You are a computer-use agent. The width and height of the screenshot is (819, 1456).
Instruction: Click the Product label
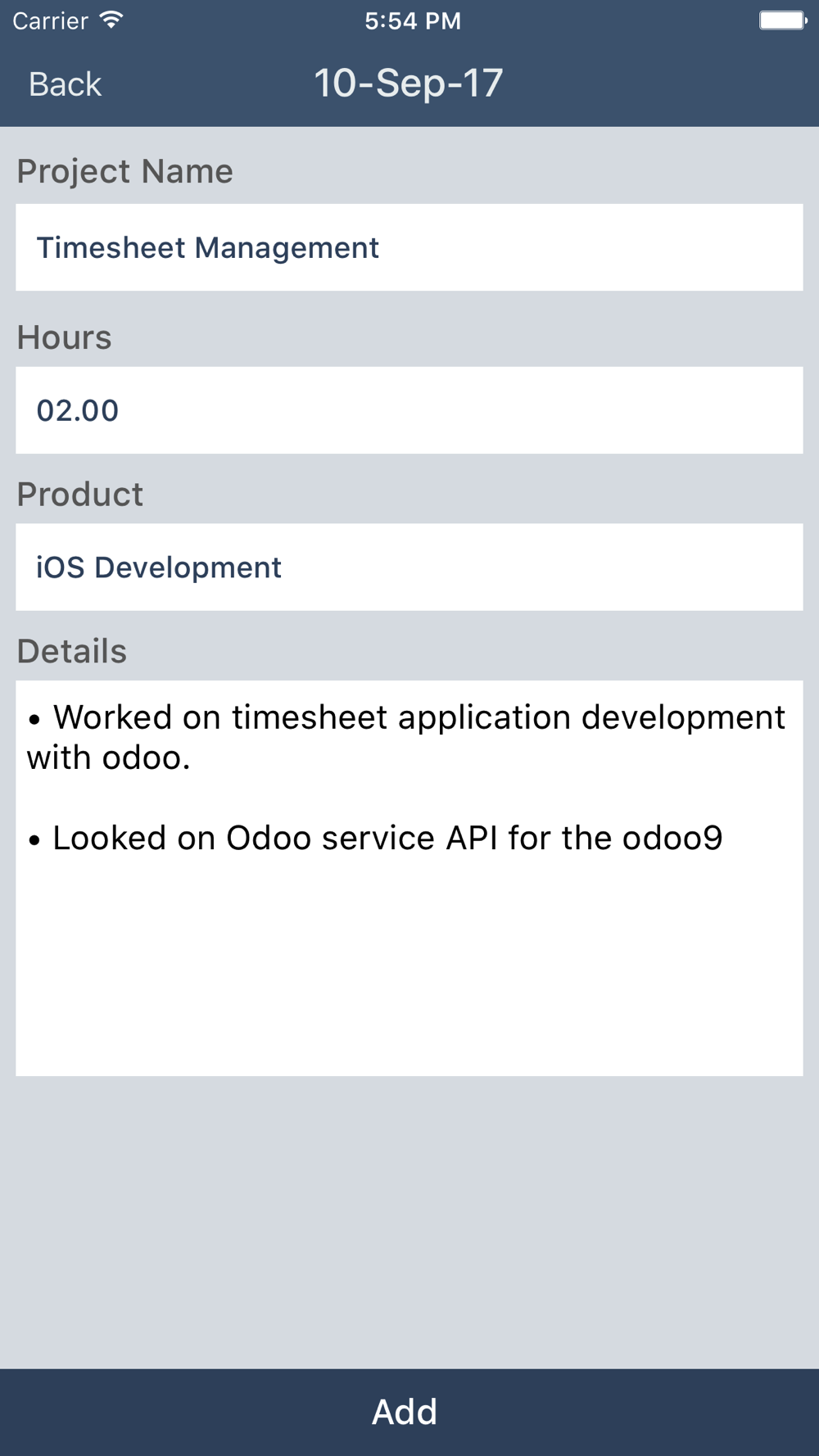80,495
